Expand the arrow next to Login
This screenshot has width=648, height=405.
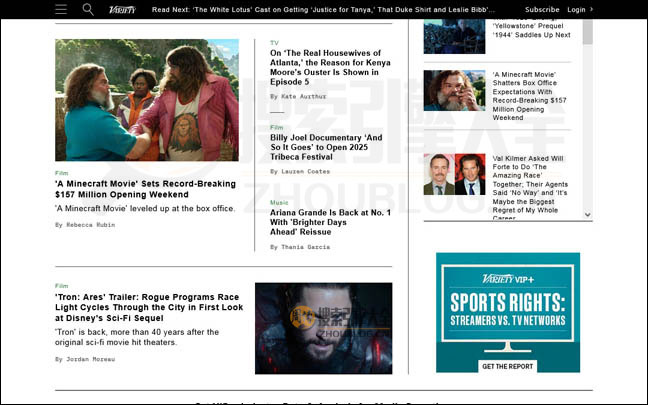coord(591,9)
